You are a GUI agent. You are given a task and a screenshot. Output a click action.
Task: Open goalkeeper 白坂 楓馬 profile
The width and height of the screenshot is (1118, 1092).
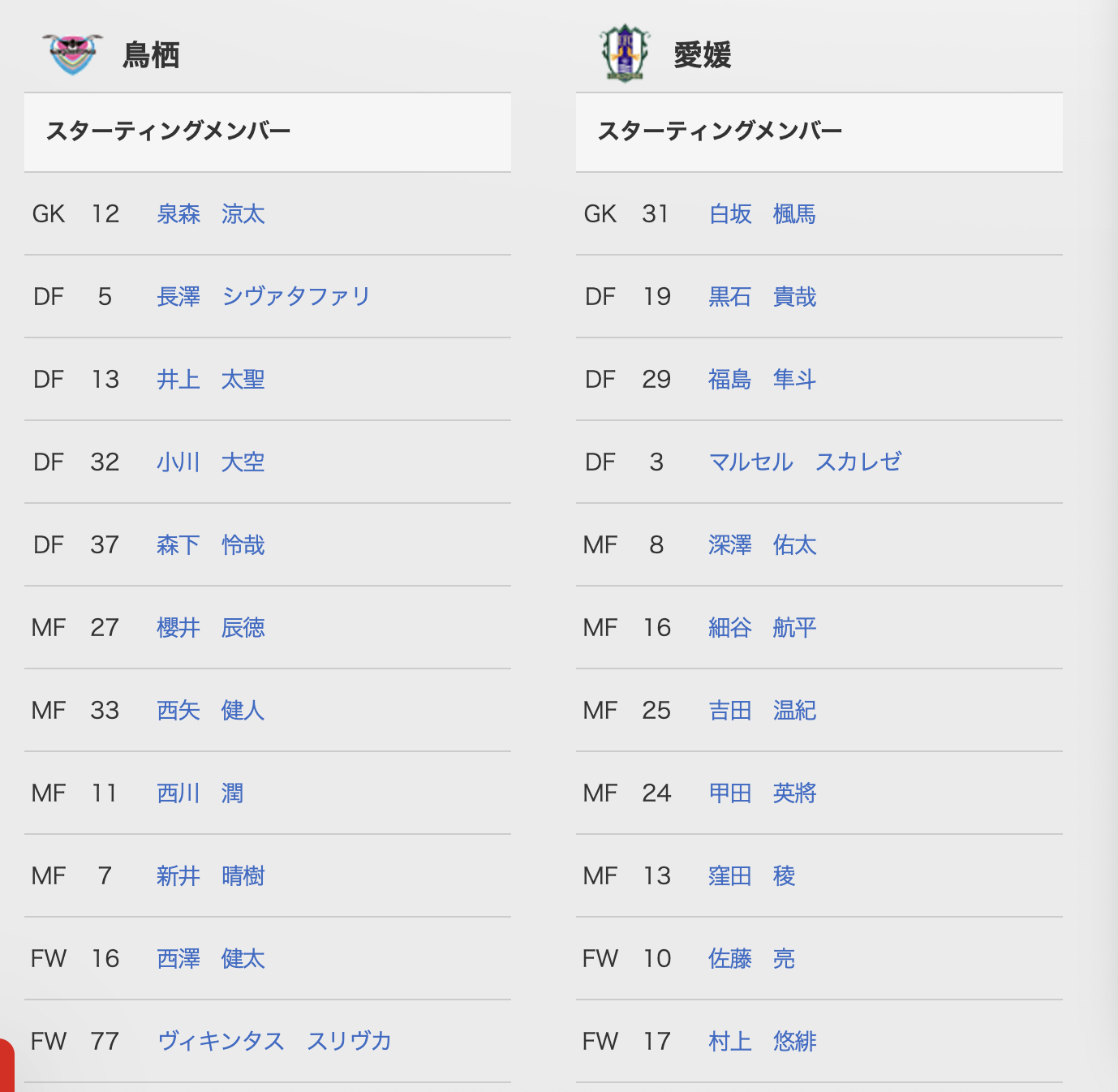tap(763, 214)
